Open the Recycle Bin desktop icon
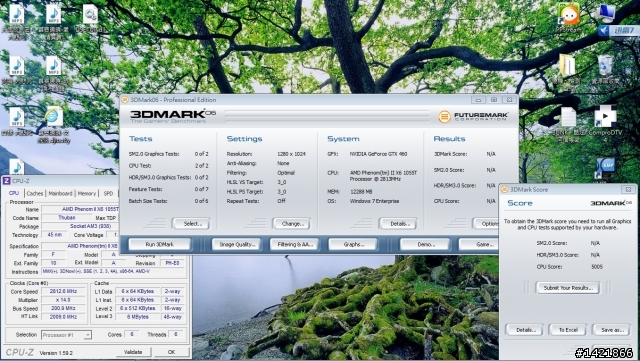The height and width of the screenshot is (361, 640). (x=605, y=66)
